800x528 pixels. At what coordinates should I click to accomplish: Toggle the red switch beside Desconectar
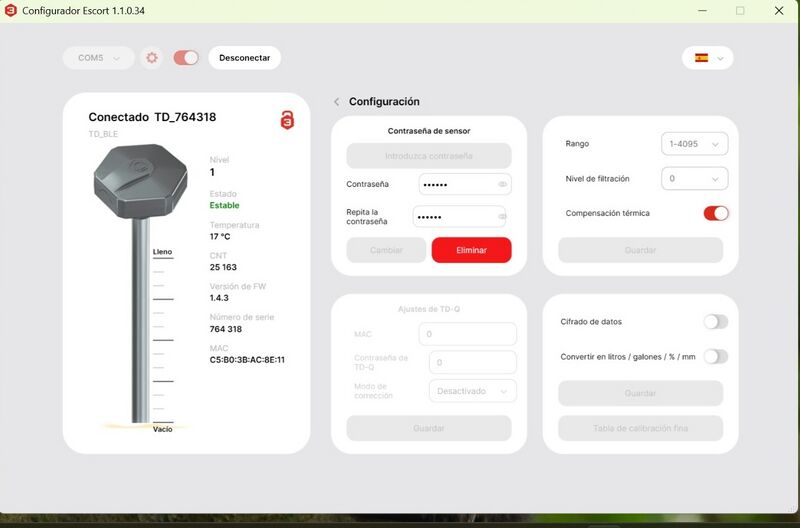[x=186, y=58]
